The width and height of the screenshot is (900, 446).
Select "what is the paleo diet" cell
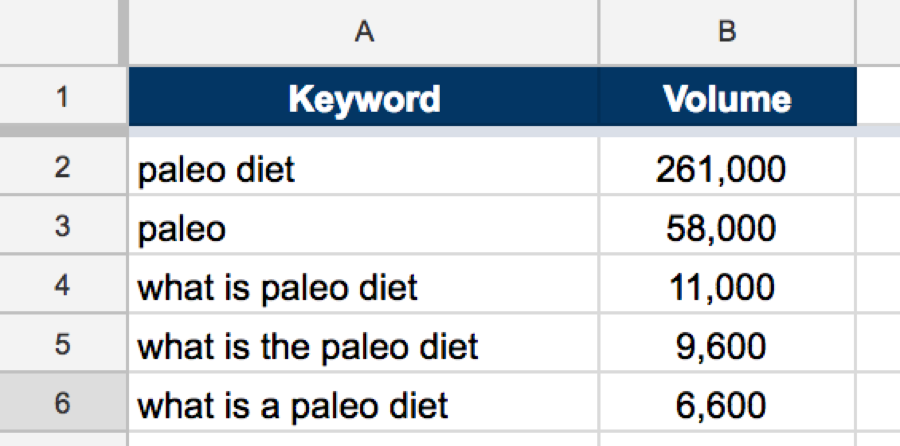pyautogui.click(x=364, y=347)
